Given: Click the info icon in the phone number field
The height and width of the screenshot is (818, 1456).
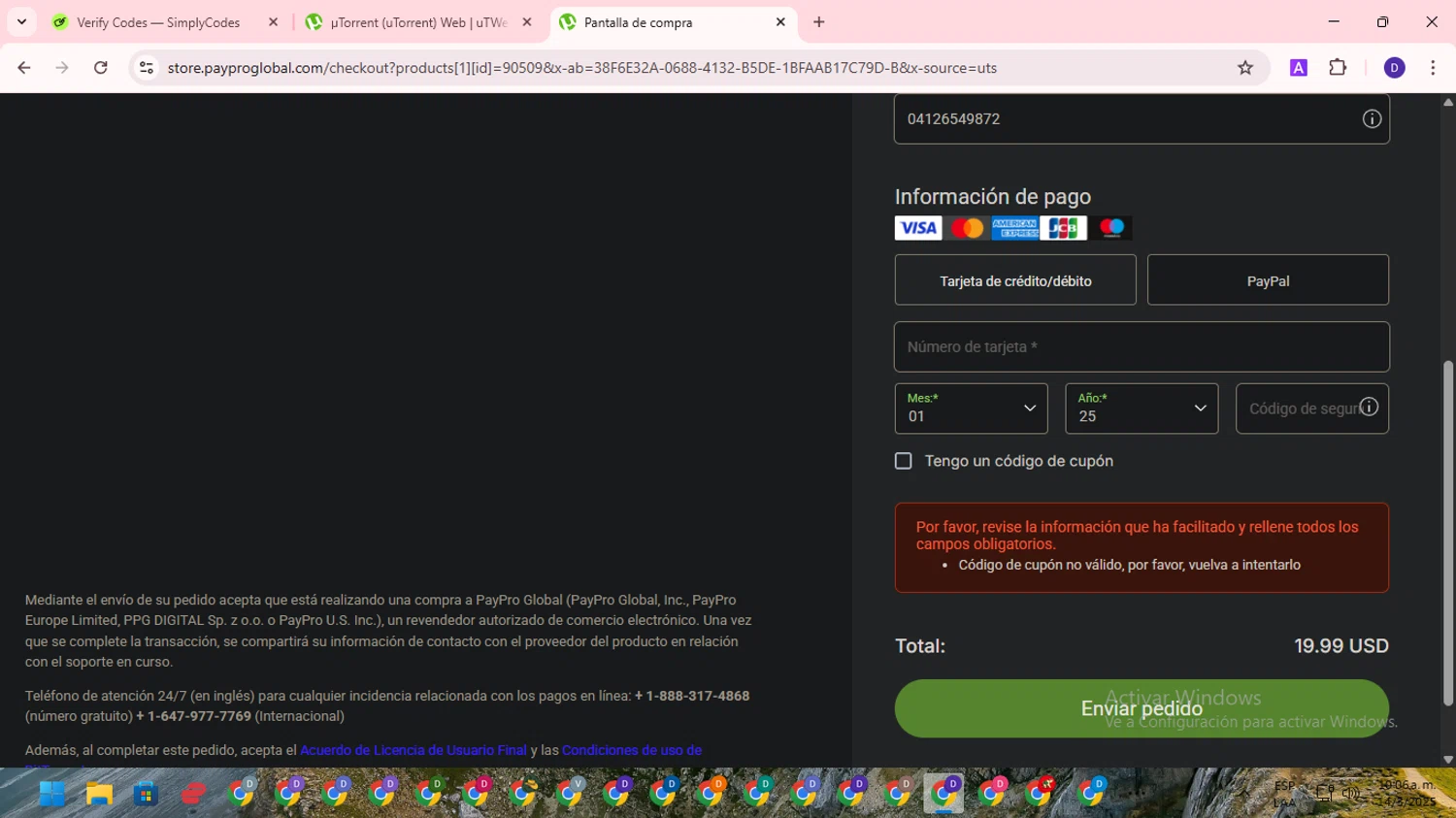Looking at the screenshot, I should (1372, 118).
